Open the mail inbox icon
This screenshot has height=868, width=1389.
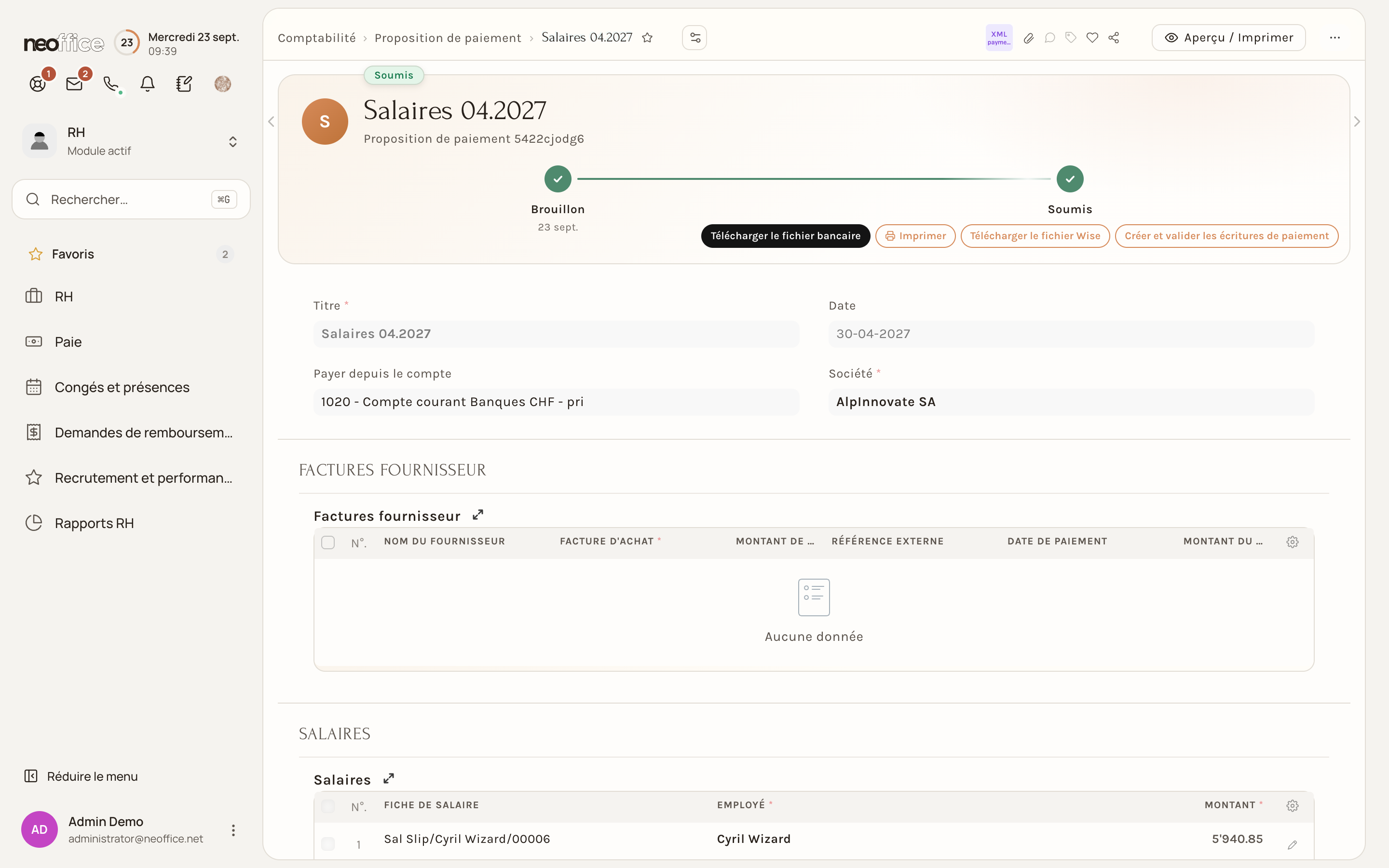[x=75, y=84]
